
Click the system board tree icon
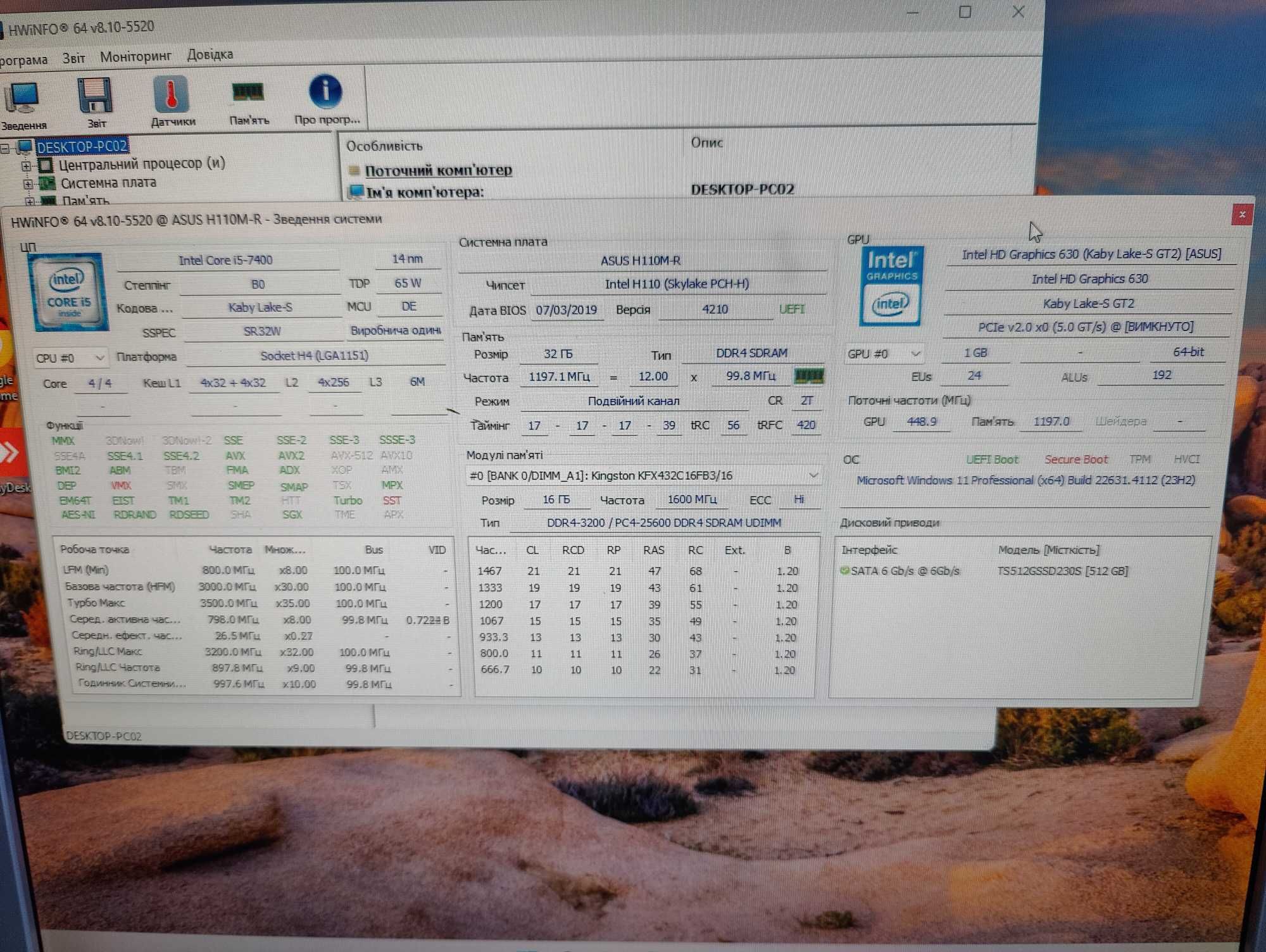pyautogui.click(x=47, y=184)
